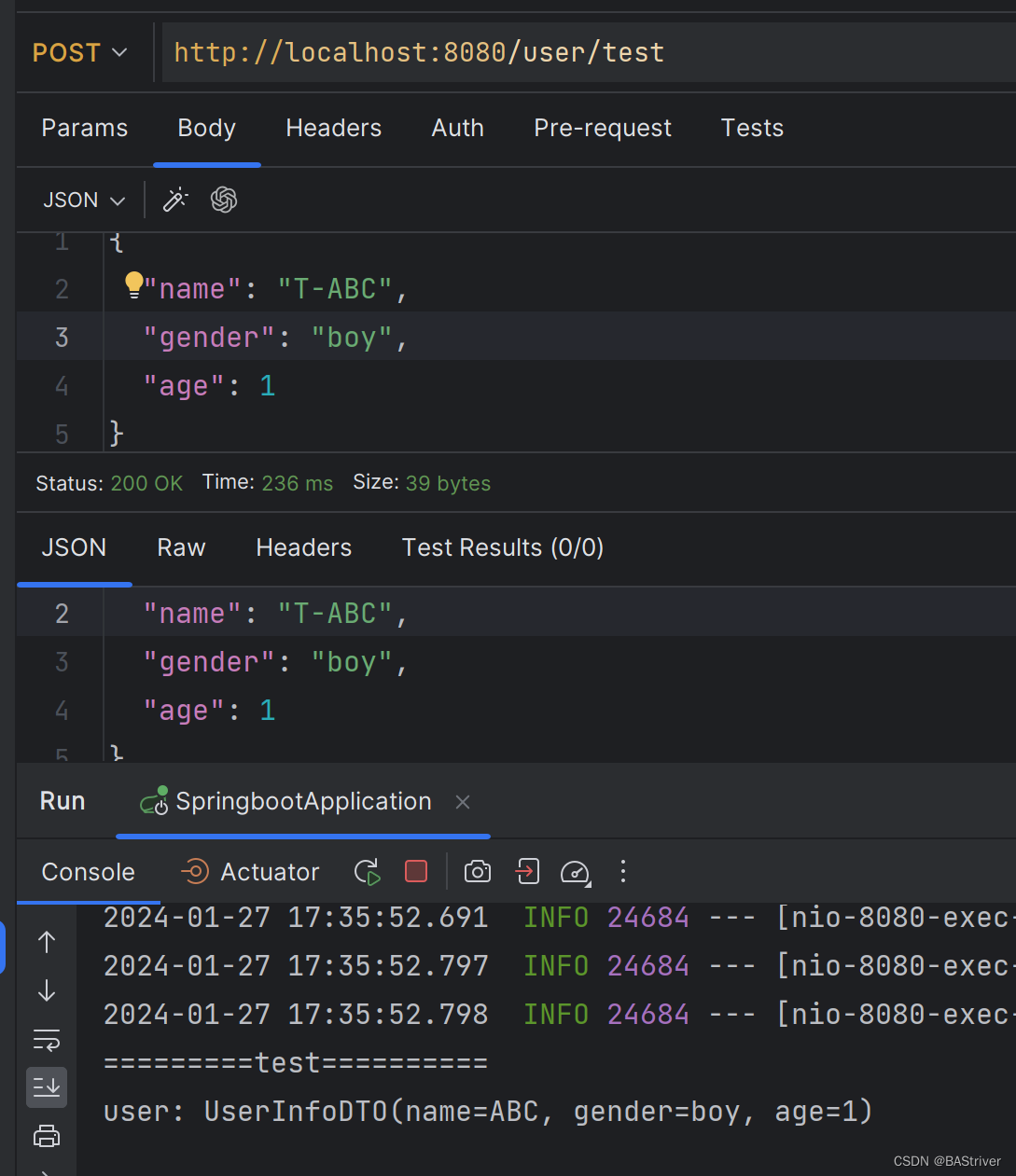Click the 39 bytes size value
Image resolution: width=1016 pixels, height=1176 pixels.
click(x=448, y=483)
